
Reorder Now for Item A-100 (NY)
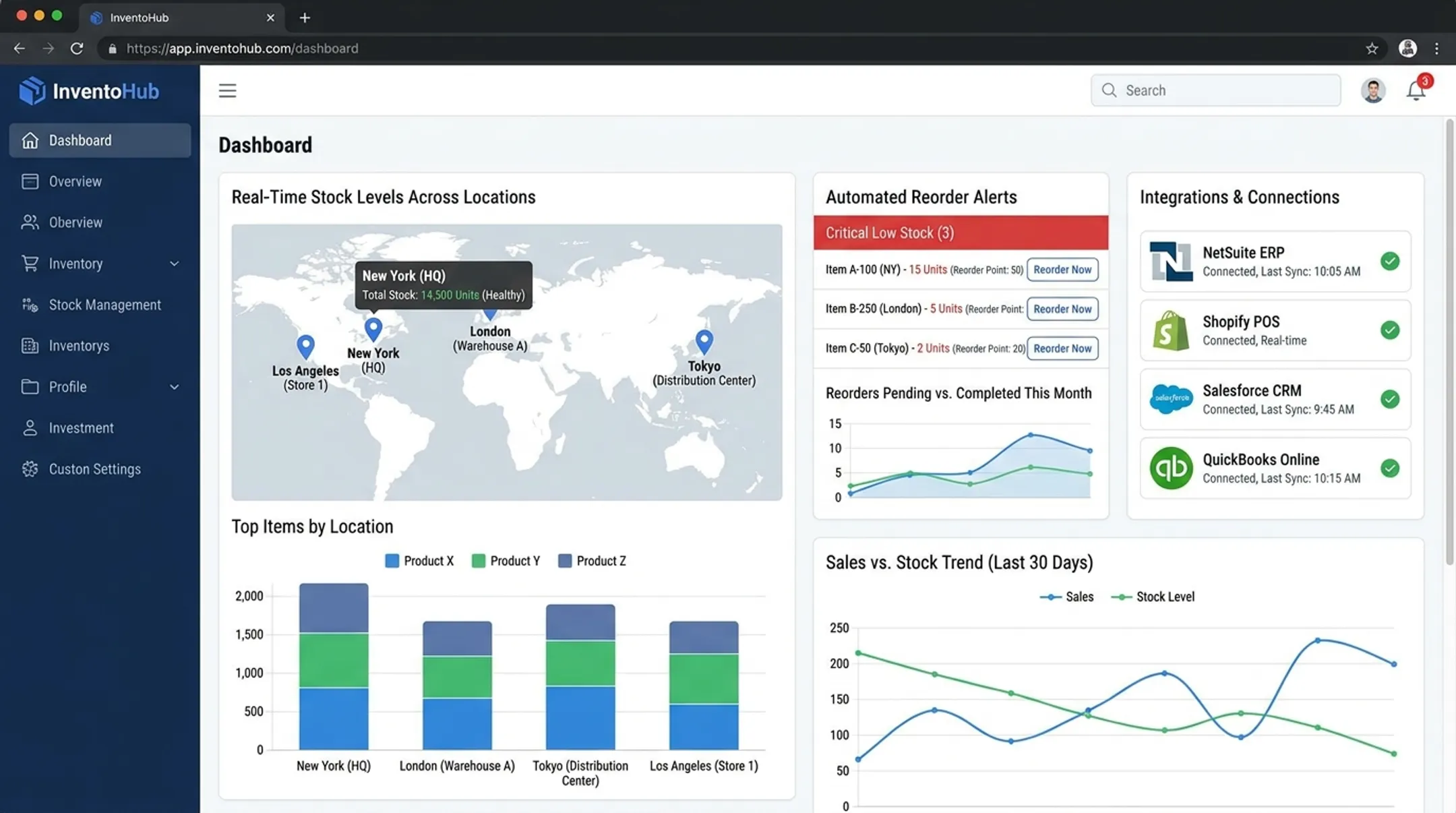[1062, 270]
